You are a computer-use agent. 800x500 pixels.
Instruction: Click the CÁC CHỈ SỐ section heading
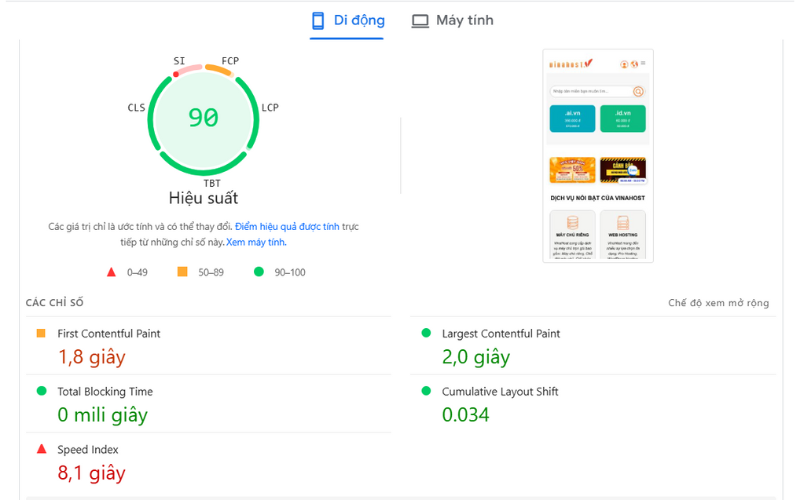click(x=55, y=303)
